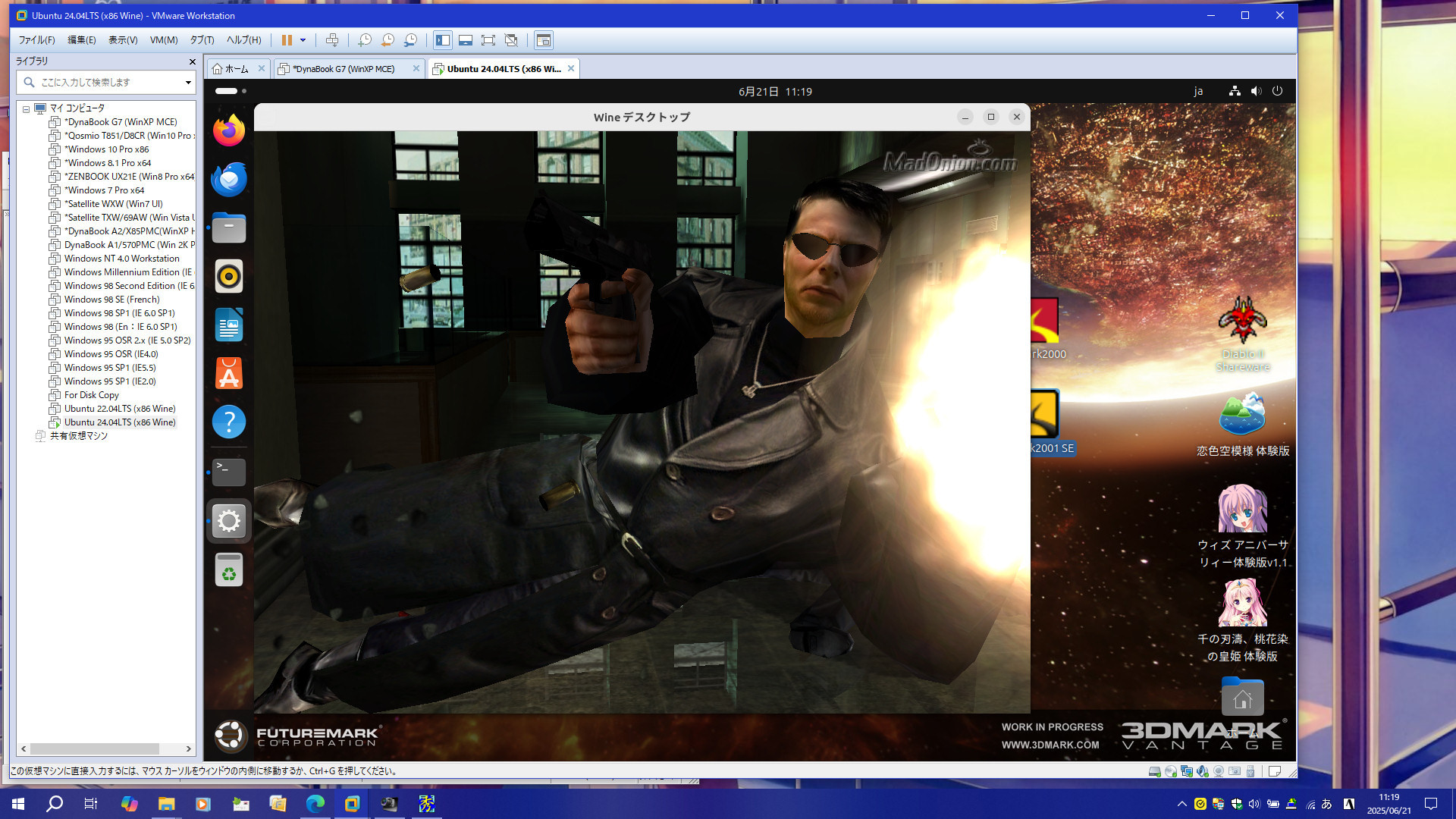Open Windows taskbar File Explorer icon
Viewport: 1456px width, 819px height.
[166, 804]
